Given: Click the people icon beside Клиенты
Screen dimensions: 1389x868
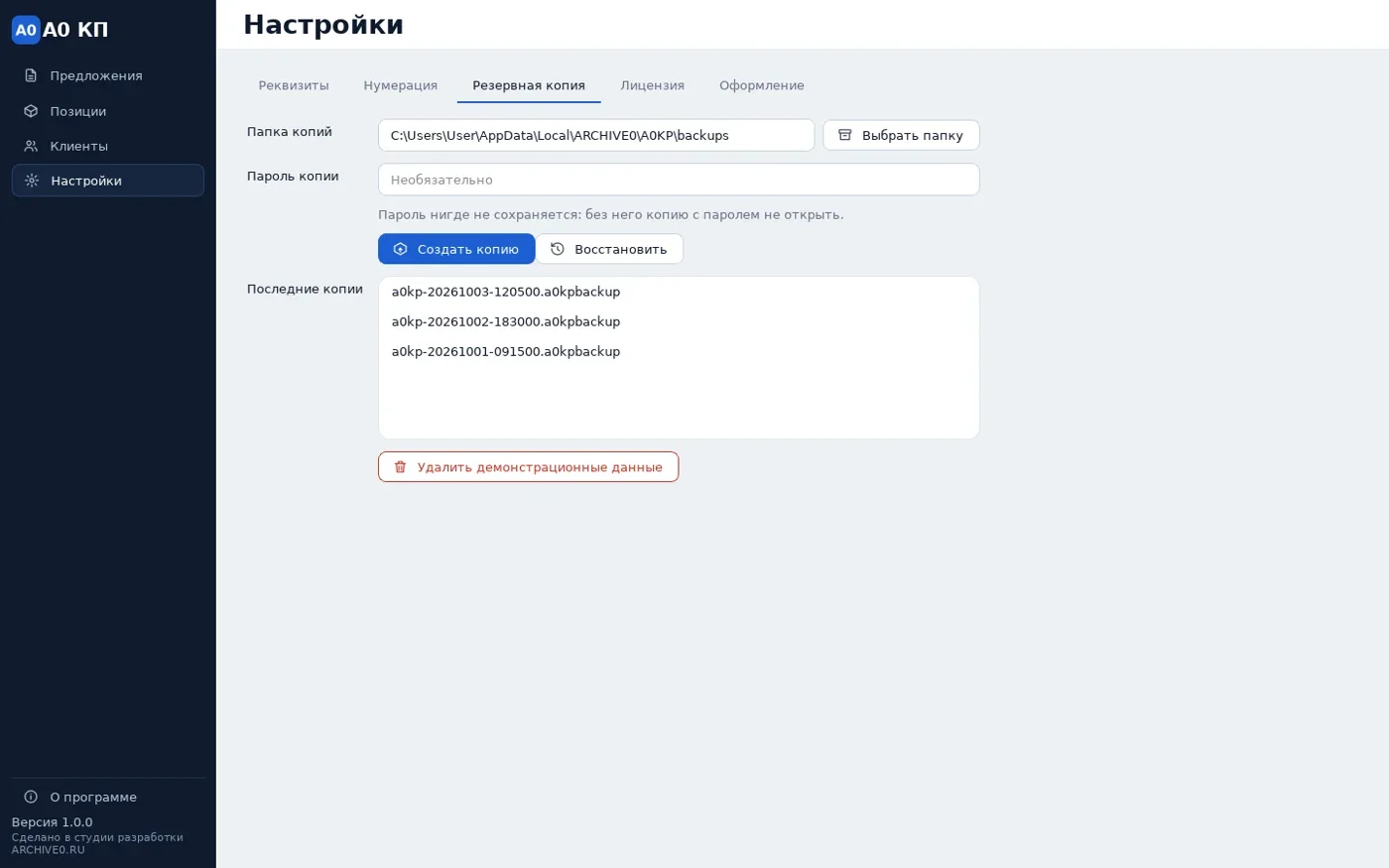Looking at the screenshot, I should (x=31, y=146).
